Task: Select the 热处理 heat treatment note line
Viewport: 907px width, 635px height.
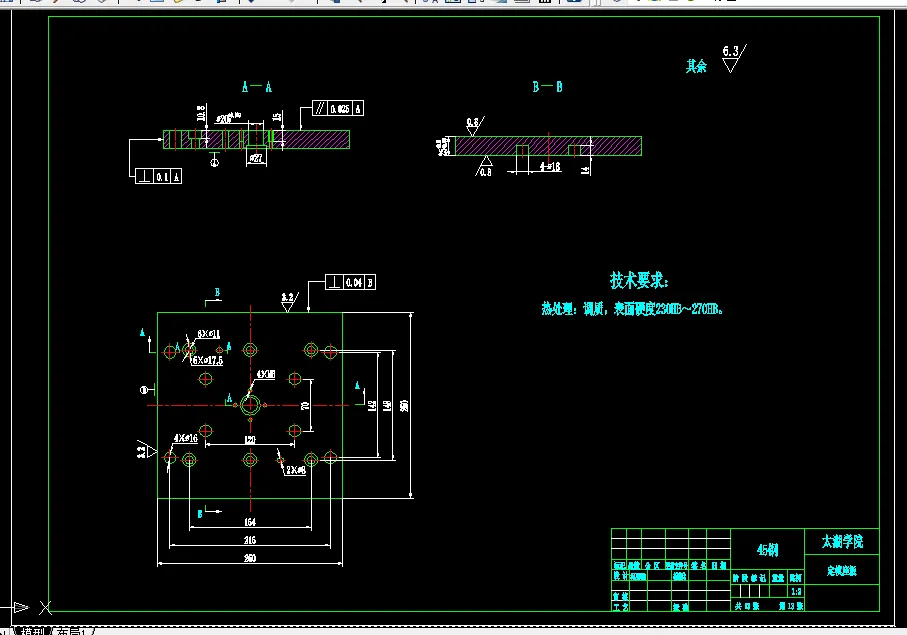Action: pos(632,309)
